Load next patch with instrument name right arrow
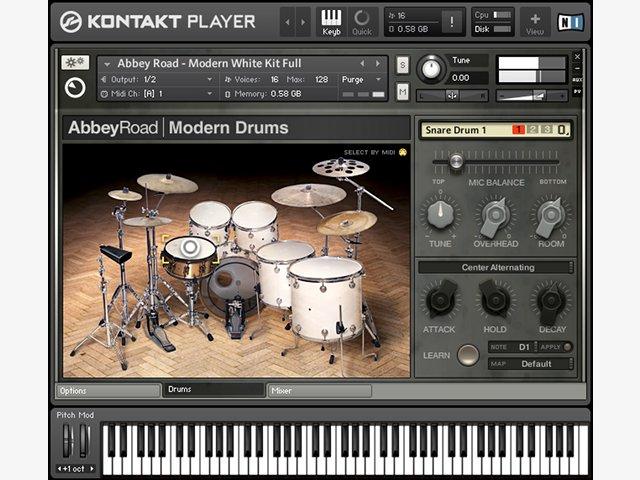The image size is (640, 480). [378, 64]
